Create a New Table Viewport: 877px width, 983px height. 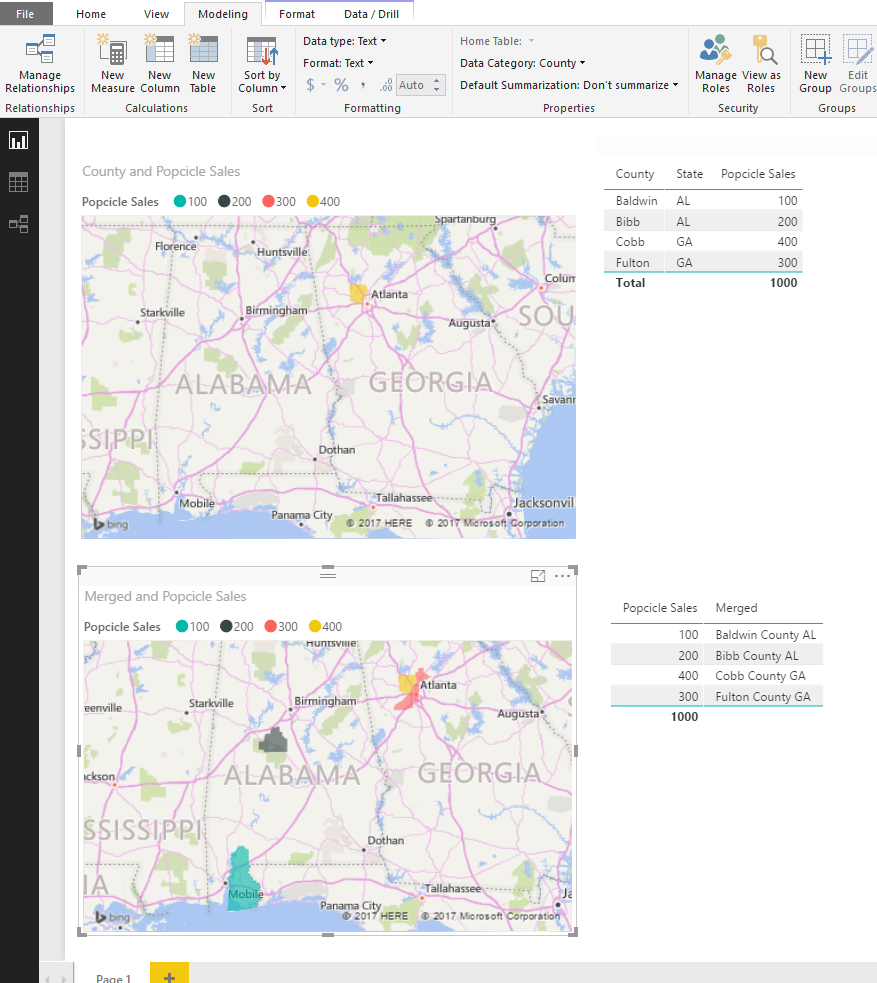(203, 64)
